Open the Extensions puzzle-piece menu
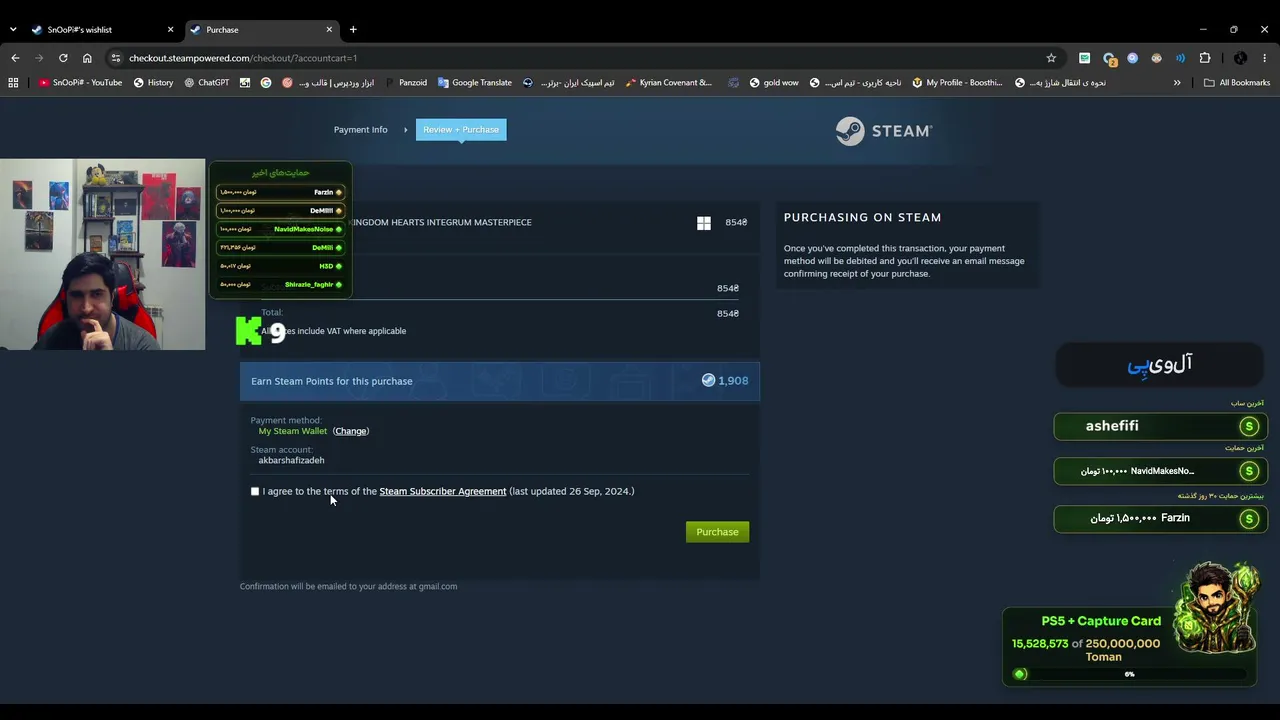 coord(1205,58)
